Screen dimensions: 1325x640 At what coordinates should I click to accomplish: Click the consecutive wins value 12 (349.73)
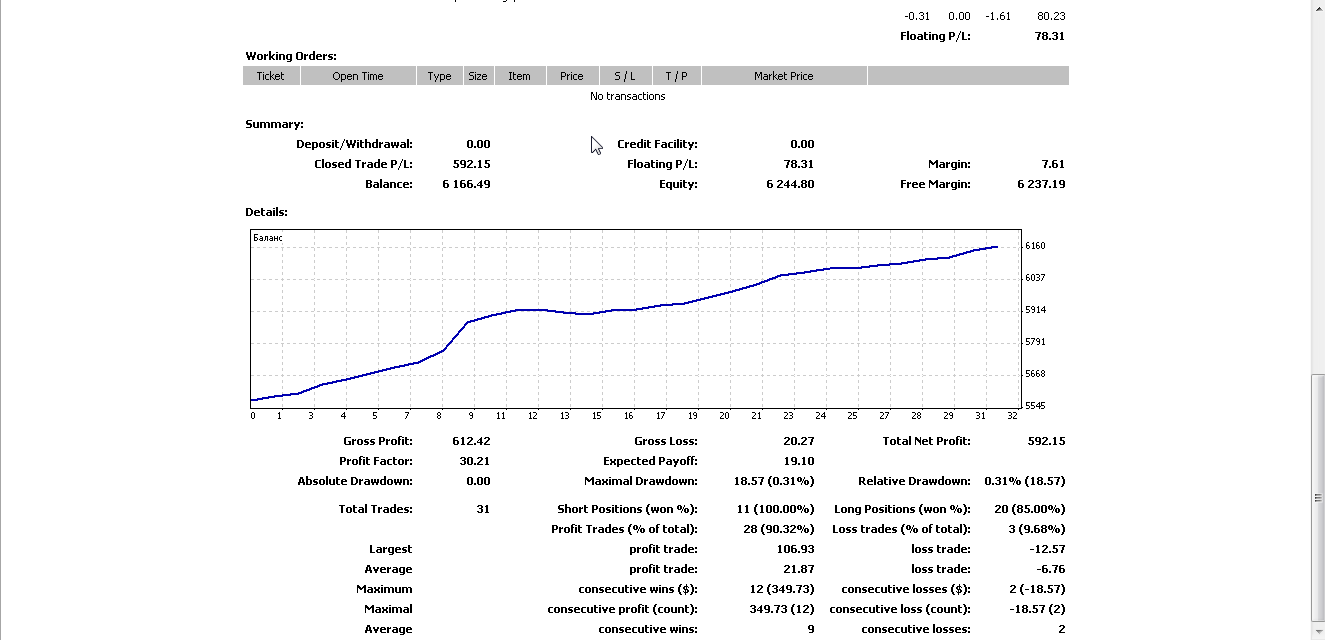click(x=782, y=589)
